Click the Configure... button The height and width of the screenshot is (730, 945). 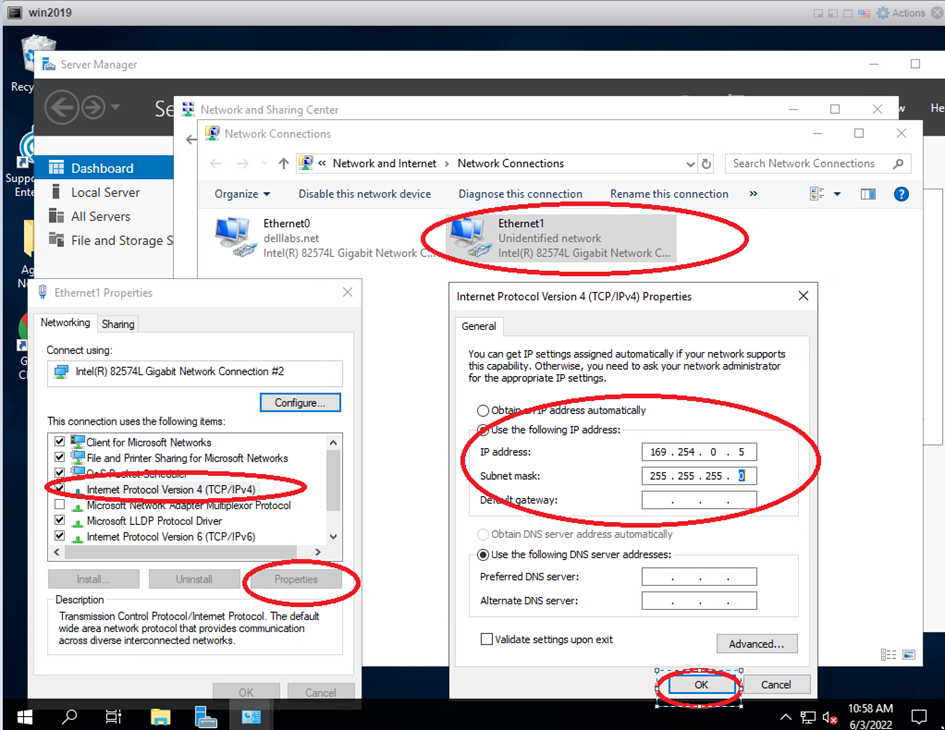[300, 403]
